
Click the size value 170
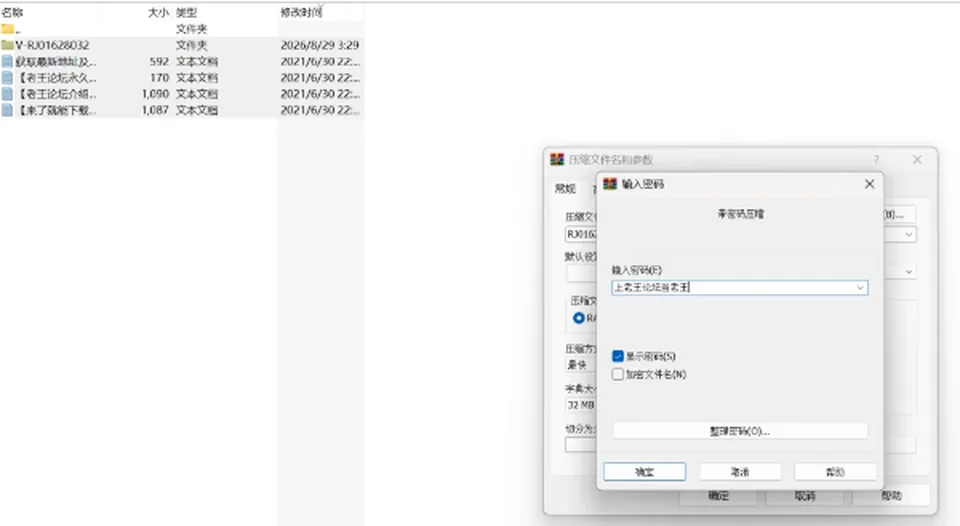point(159,77)
